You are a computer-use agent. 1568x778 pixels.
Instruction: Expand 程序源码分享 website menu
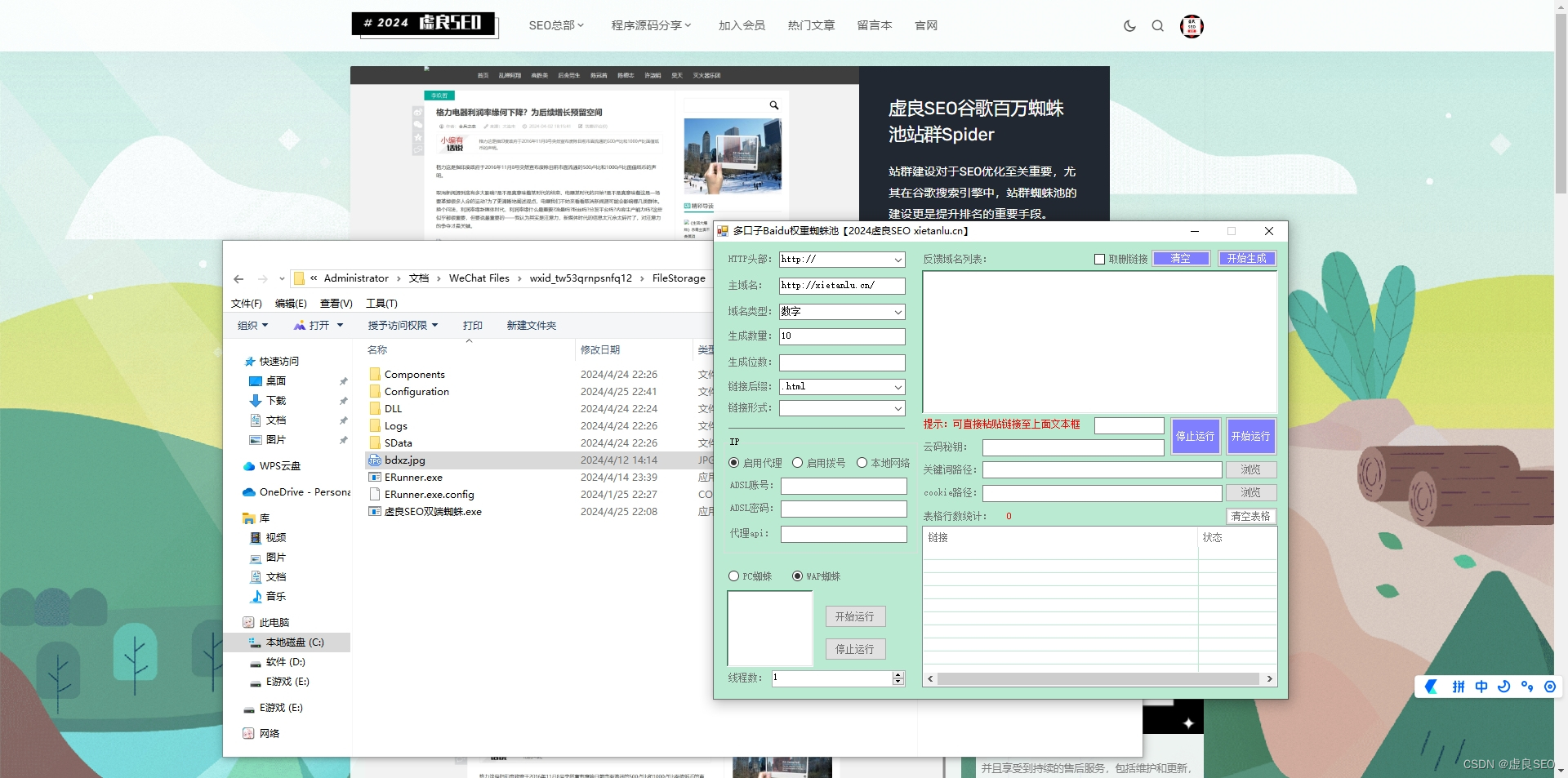click(x=651, y=25)
